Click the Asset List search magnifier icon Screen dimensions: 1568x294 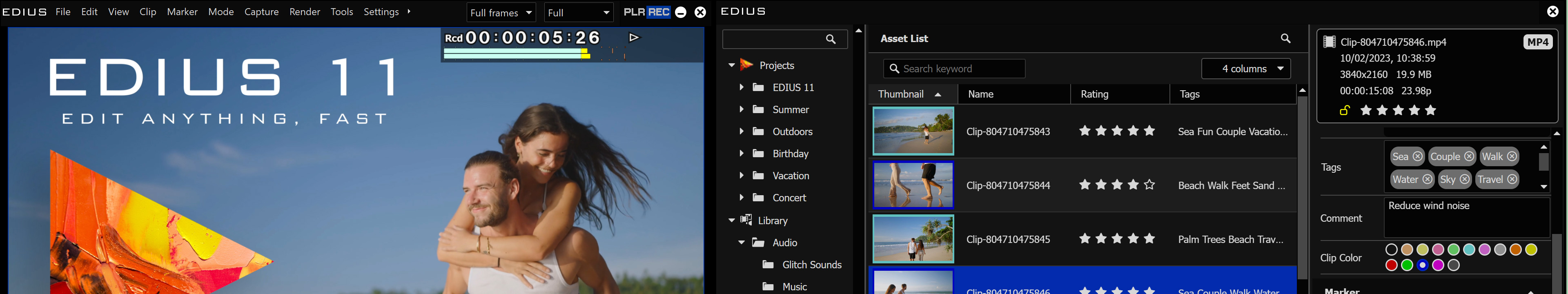tap(1285, 38)
